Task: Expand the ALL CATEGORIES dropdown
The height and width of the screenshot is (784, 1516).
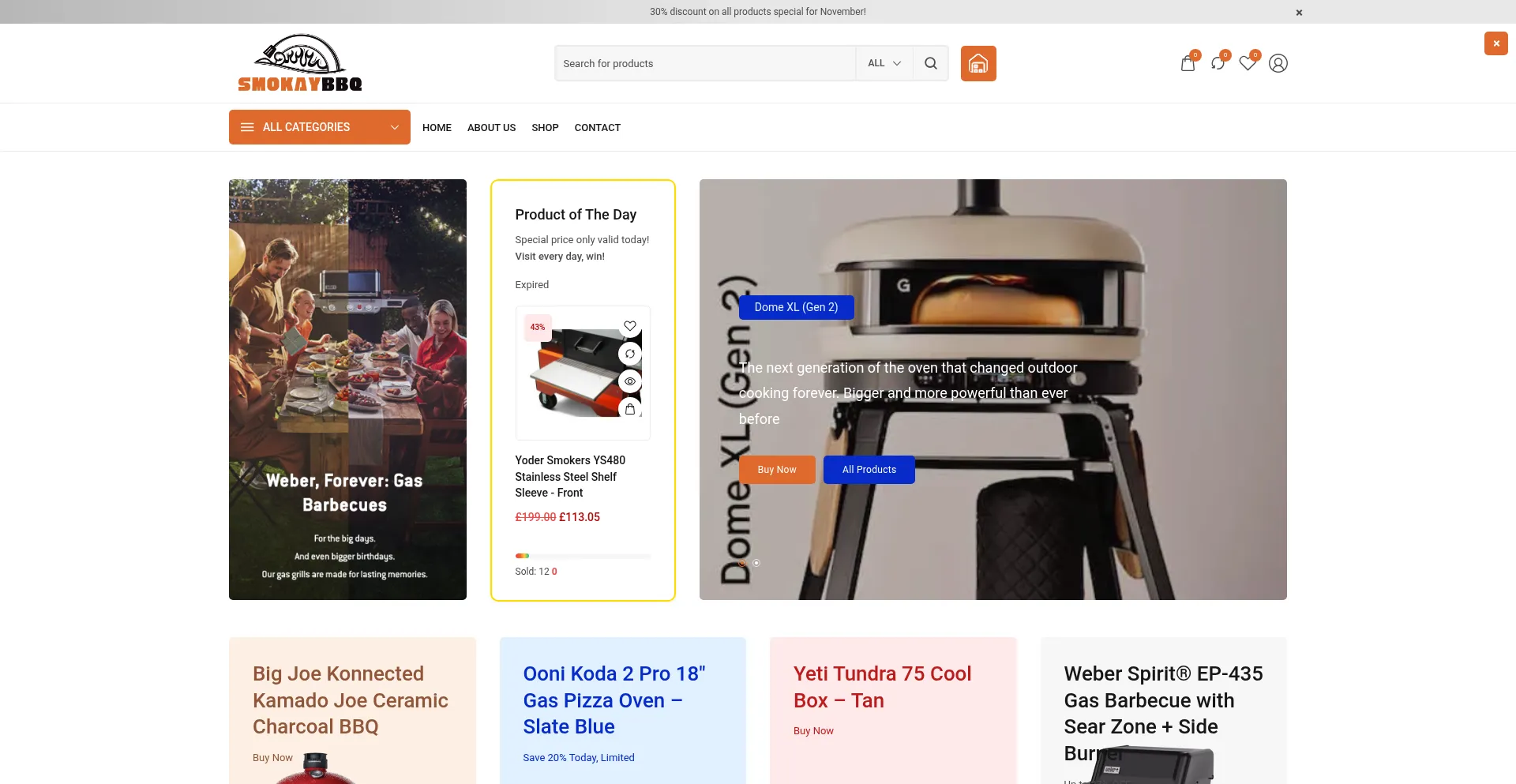Action: point(319,127)
